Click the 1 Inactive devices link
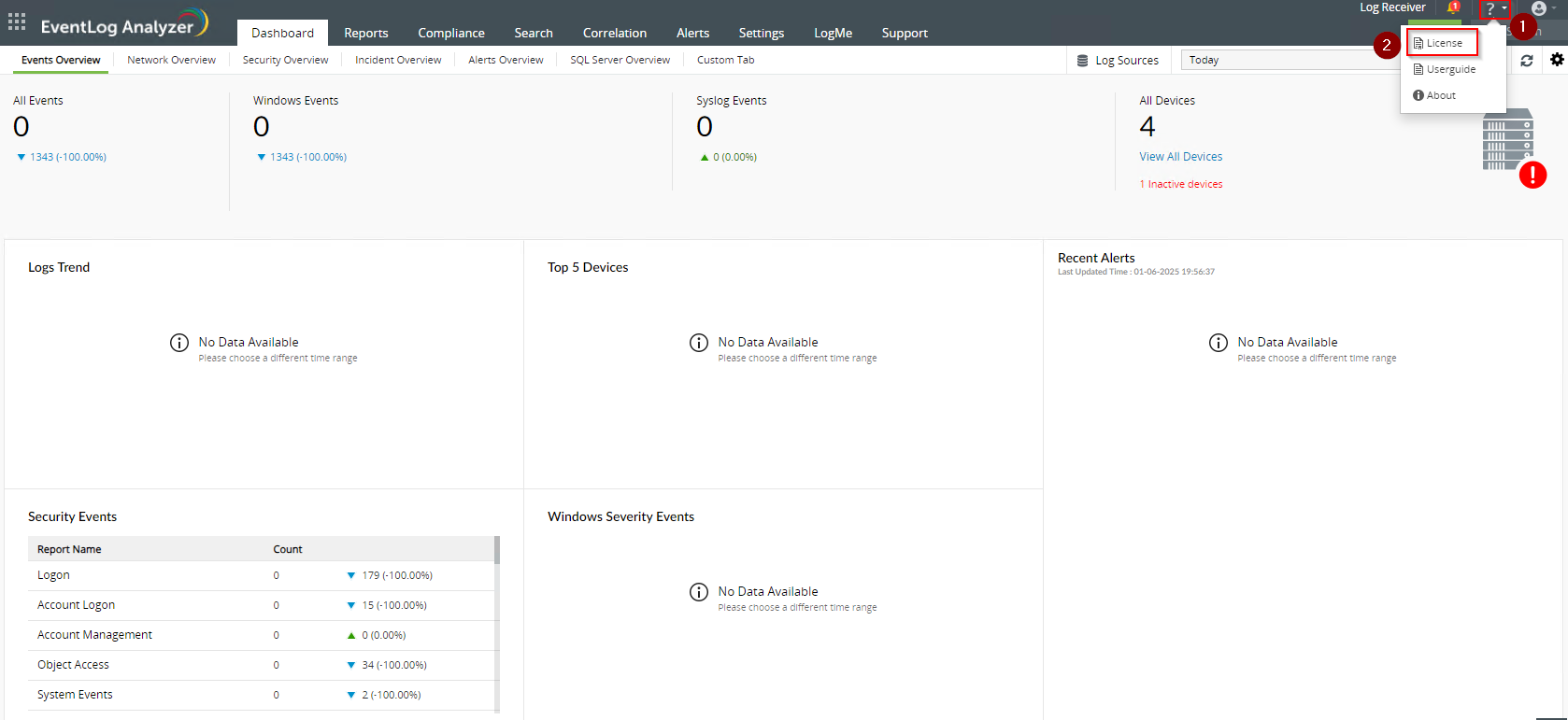Screen dimensions: 1568x720 1180,184
